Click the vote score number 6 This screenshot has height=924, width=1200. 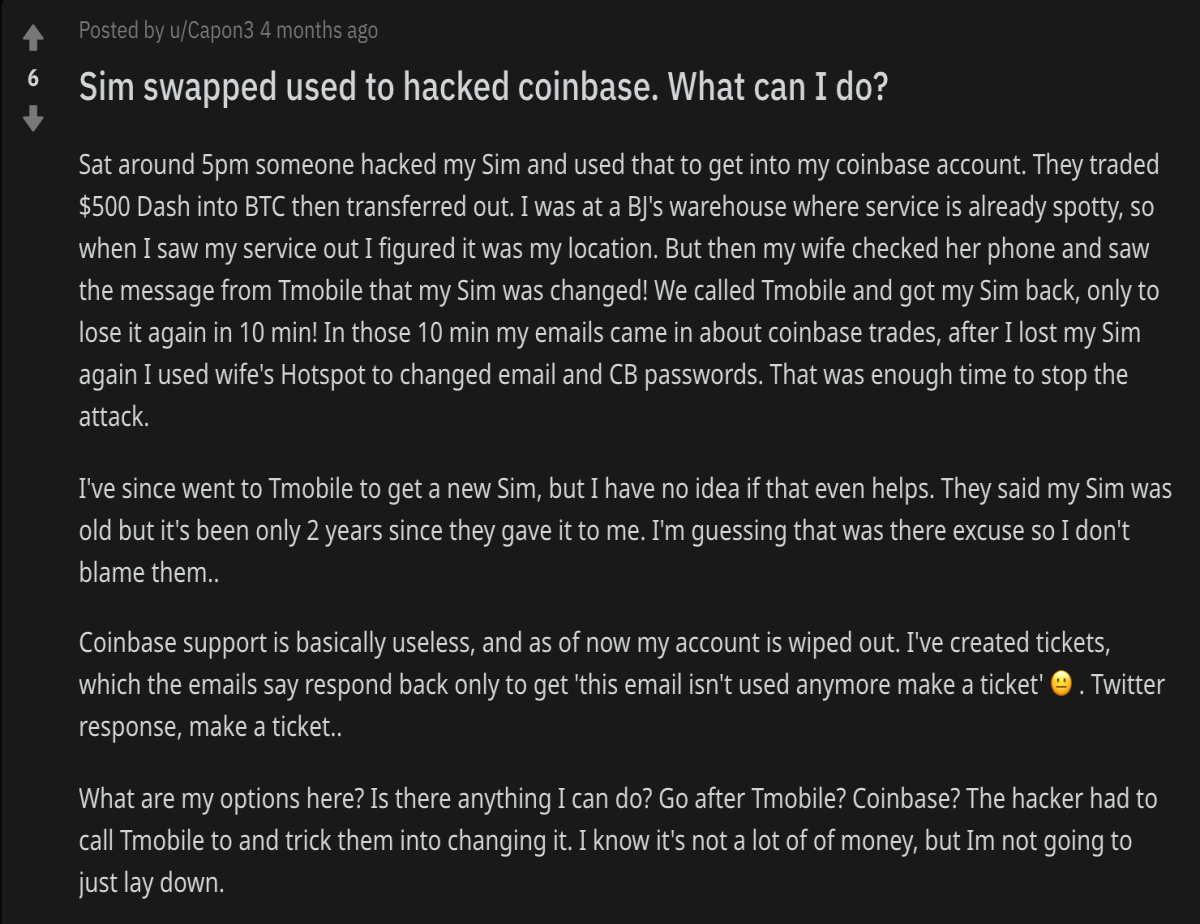point(33,79)
